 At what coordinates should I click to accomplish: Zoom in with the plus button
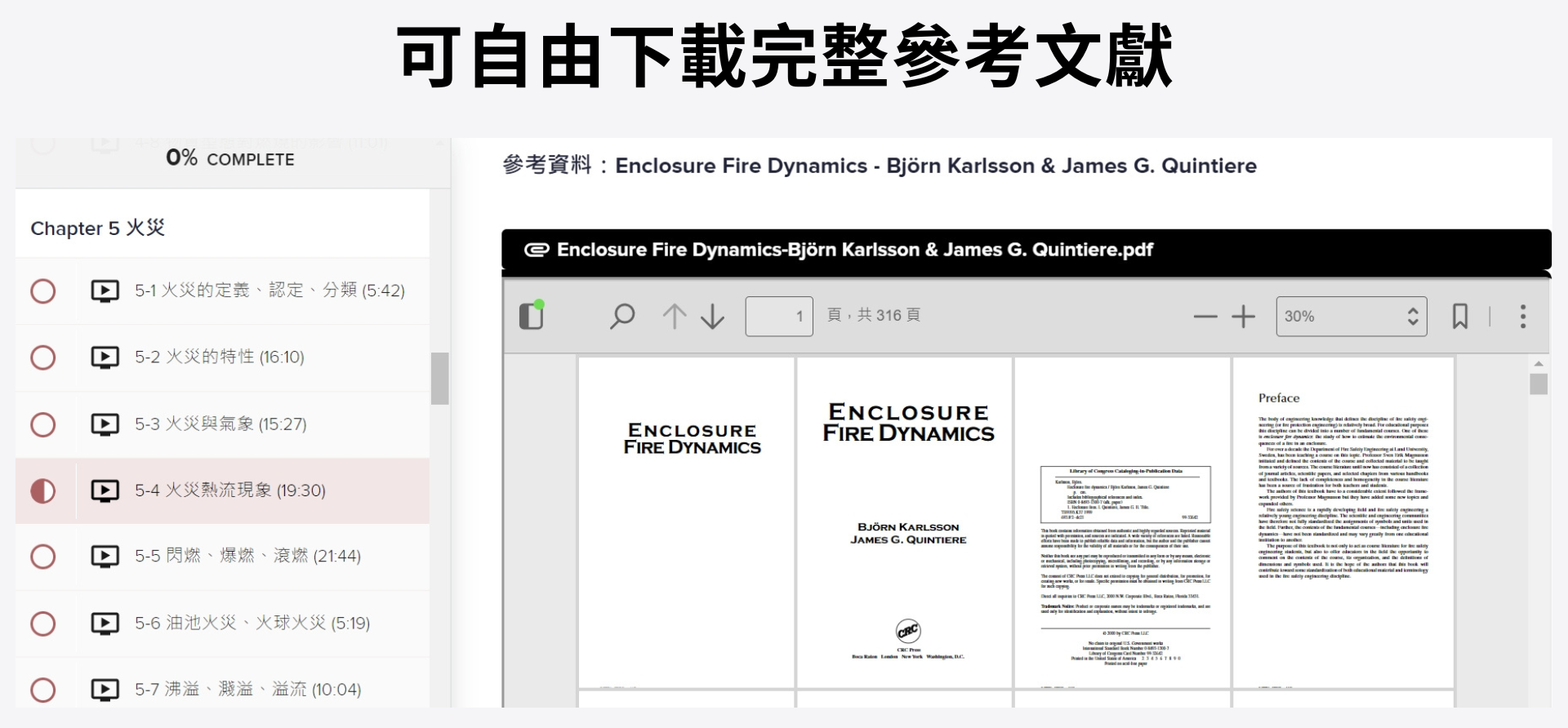[x=1243, y=317]
